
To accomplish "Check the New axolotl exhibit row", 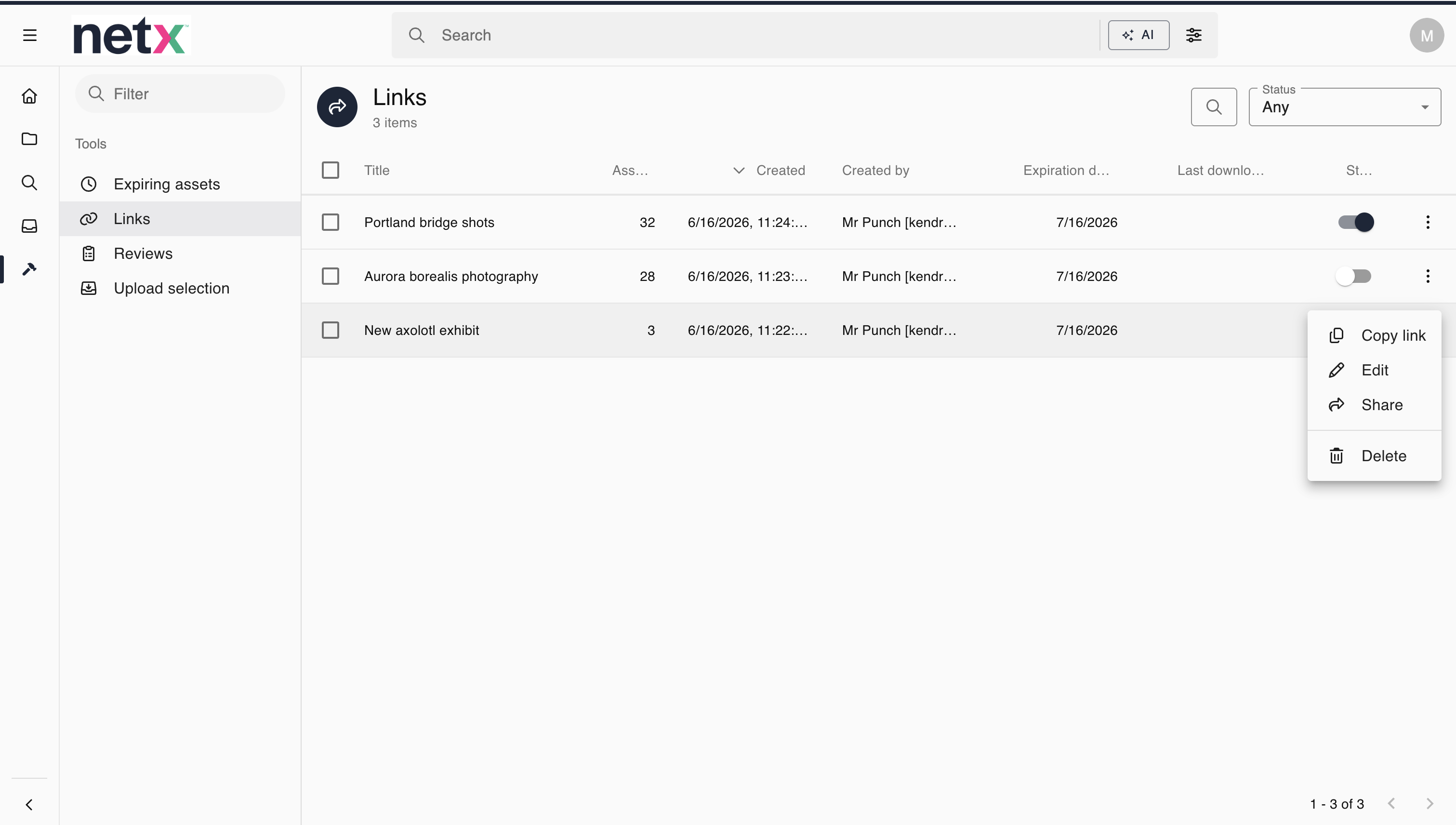I will (331, 331).
